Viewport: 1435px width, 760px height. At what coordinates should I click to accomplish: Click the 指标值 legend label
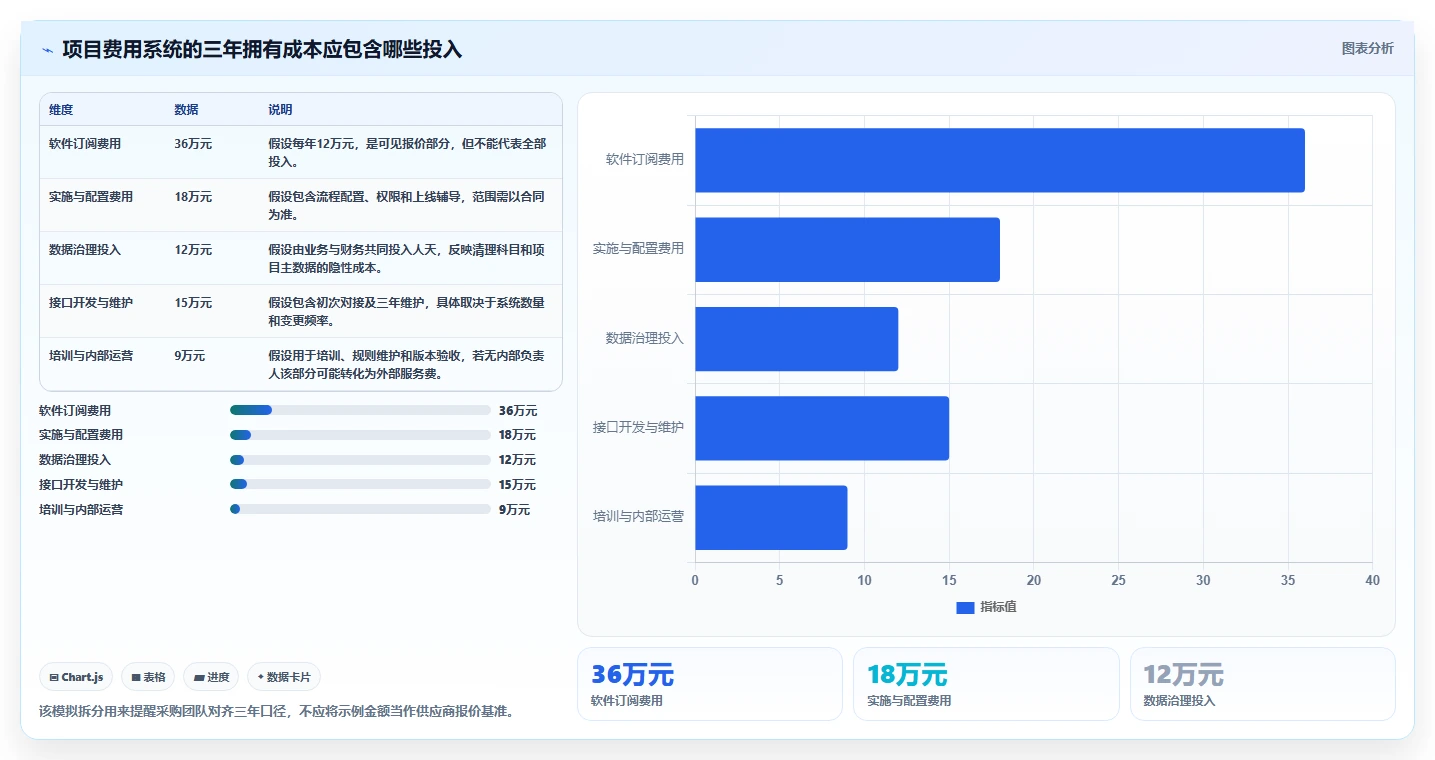click(x=998, y=607)
